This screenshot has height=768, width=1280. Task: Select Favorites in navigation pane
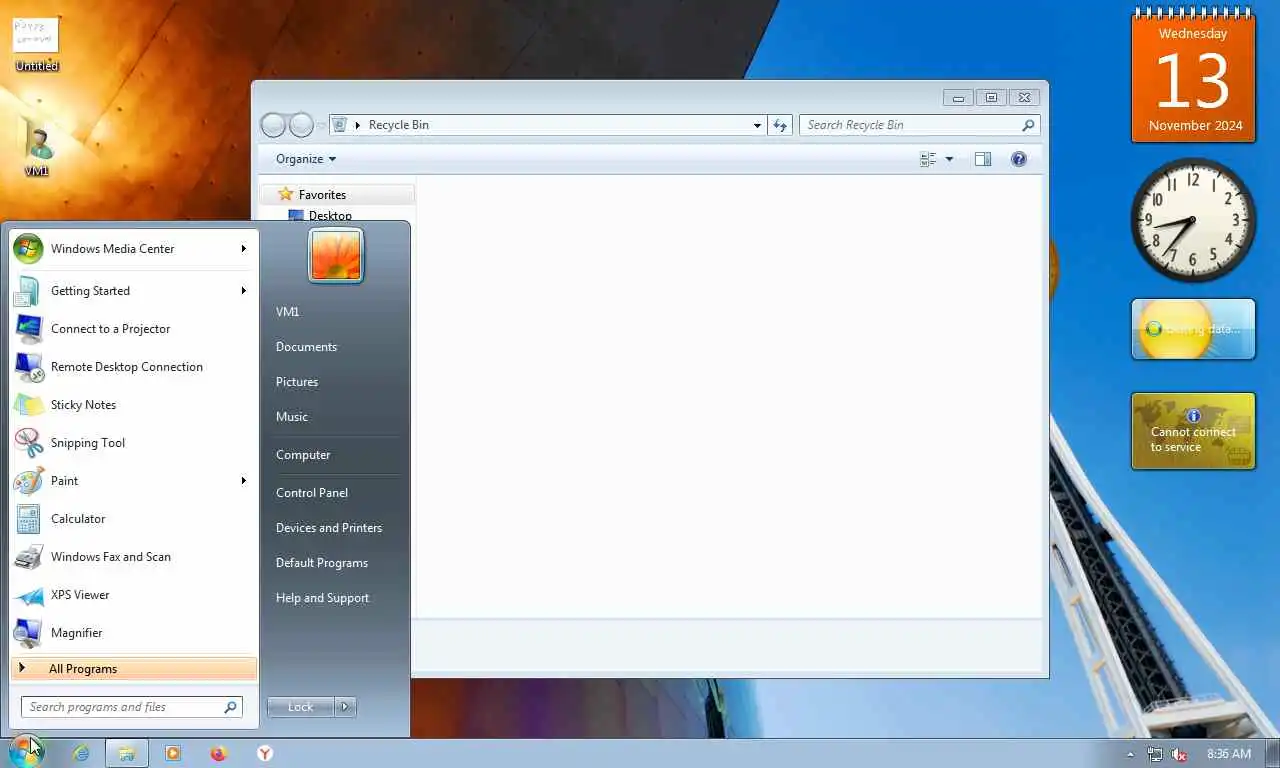point(322,195)
